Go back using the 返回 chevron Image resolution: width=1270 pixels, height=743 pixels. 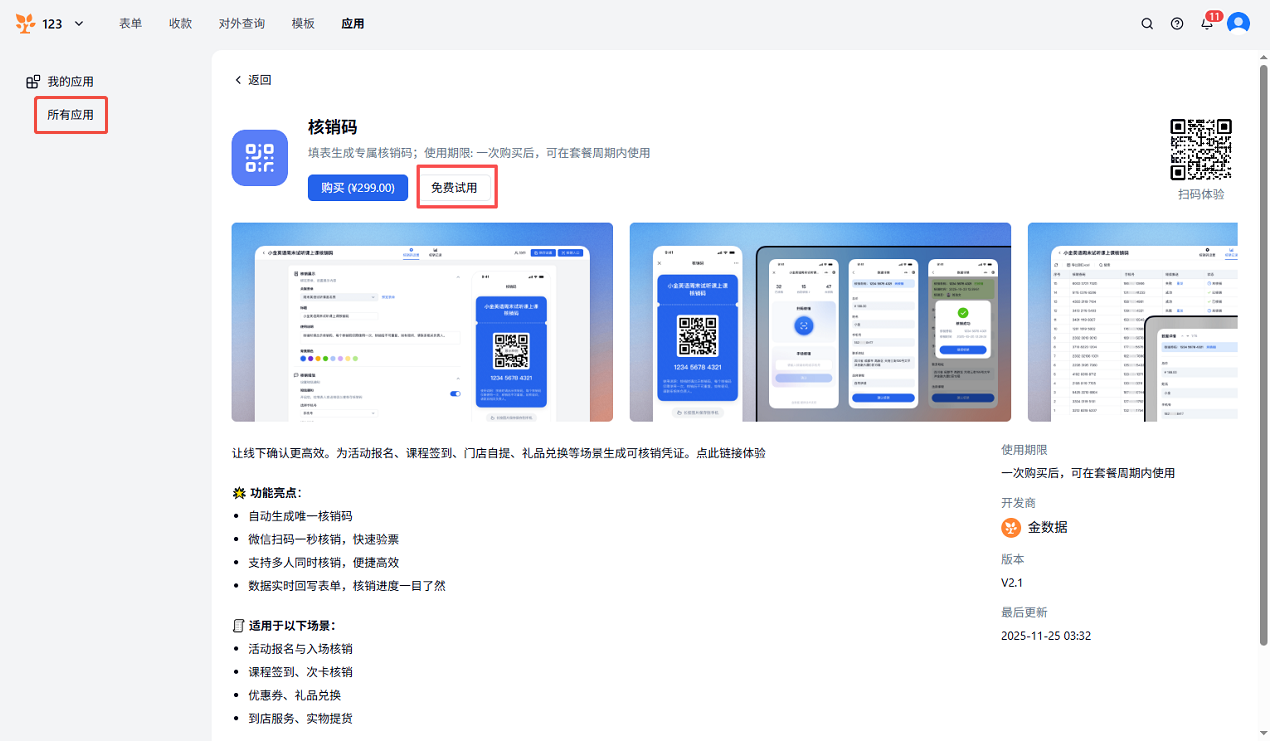click(238, 80)
